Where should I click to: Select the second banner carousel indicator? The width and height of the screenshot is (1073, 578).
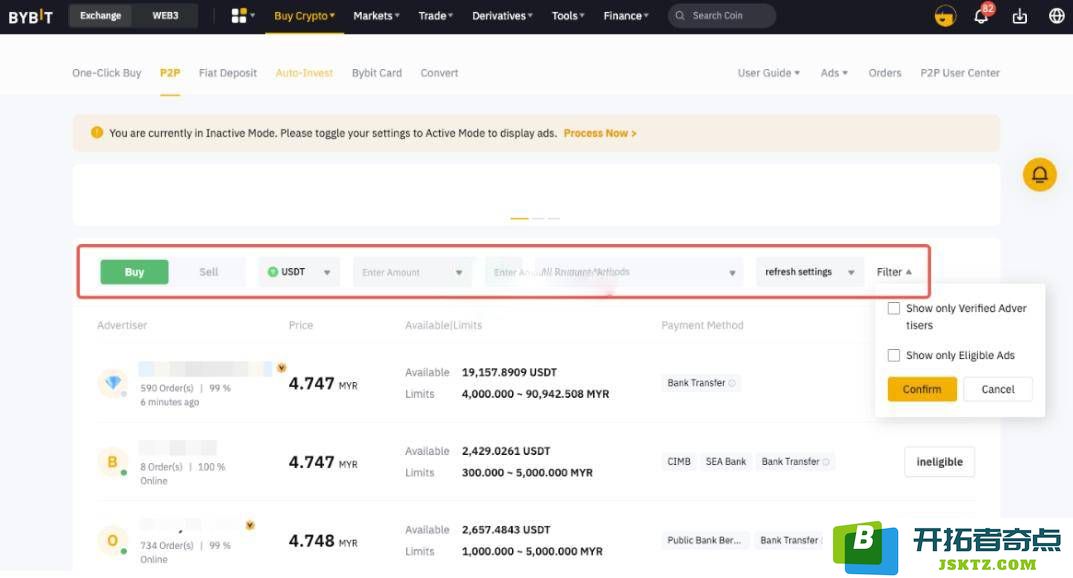[x=538, y=218]
